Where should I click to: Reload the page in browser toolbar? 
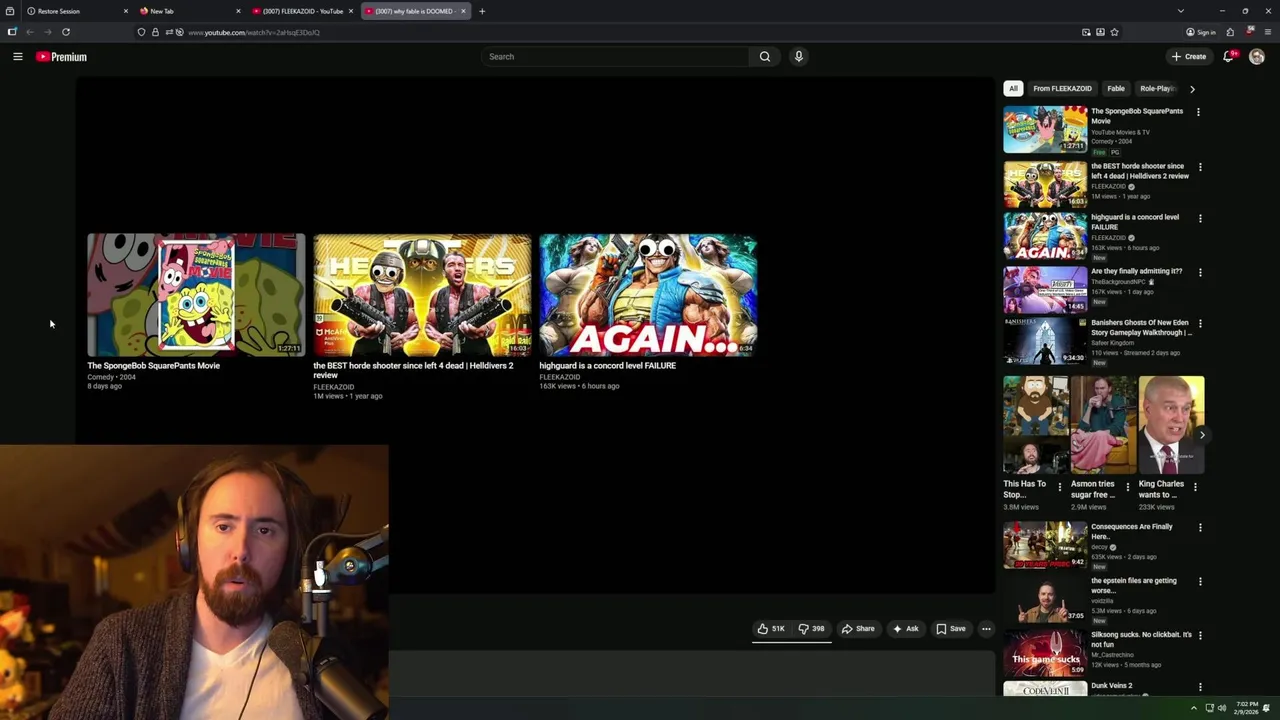66,32
